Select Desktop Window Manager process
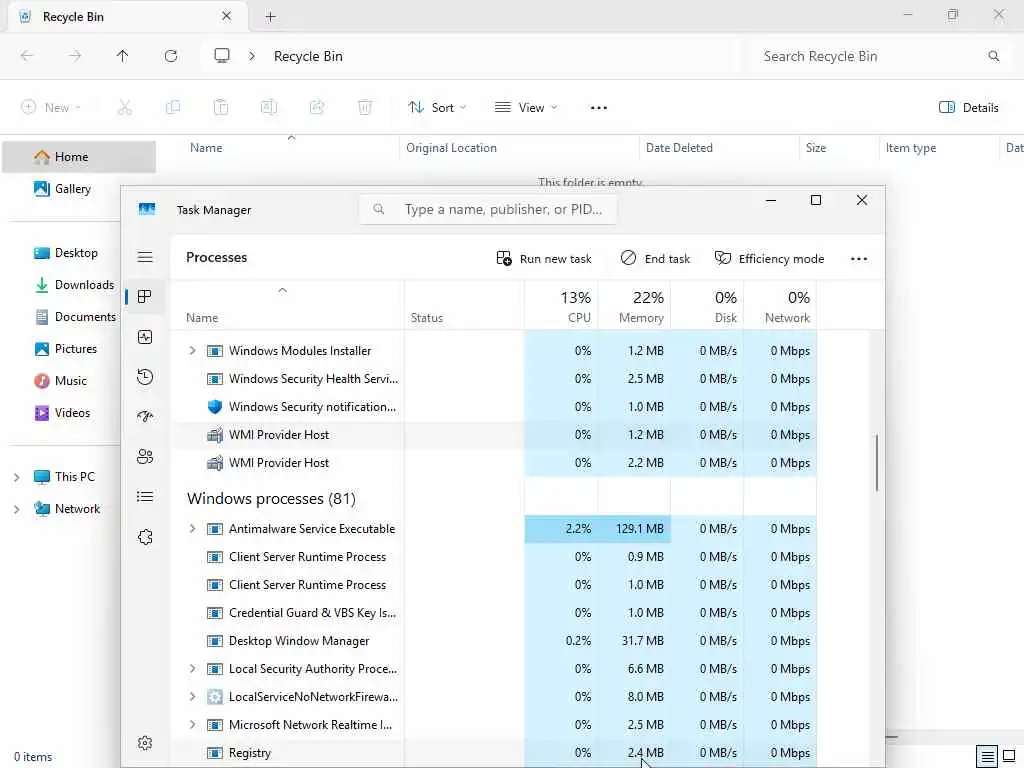Screen dimensions: 1024x768 coord(494,641)
